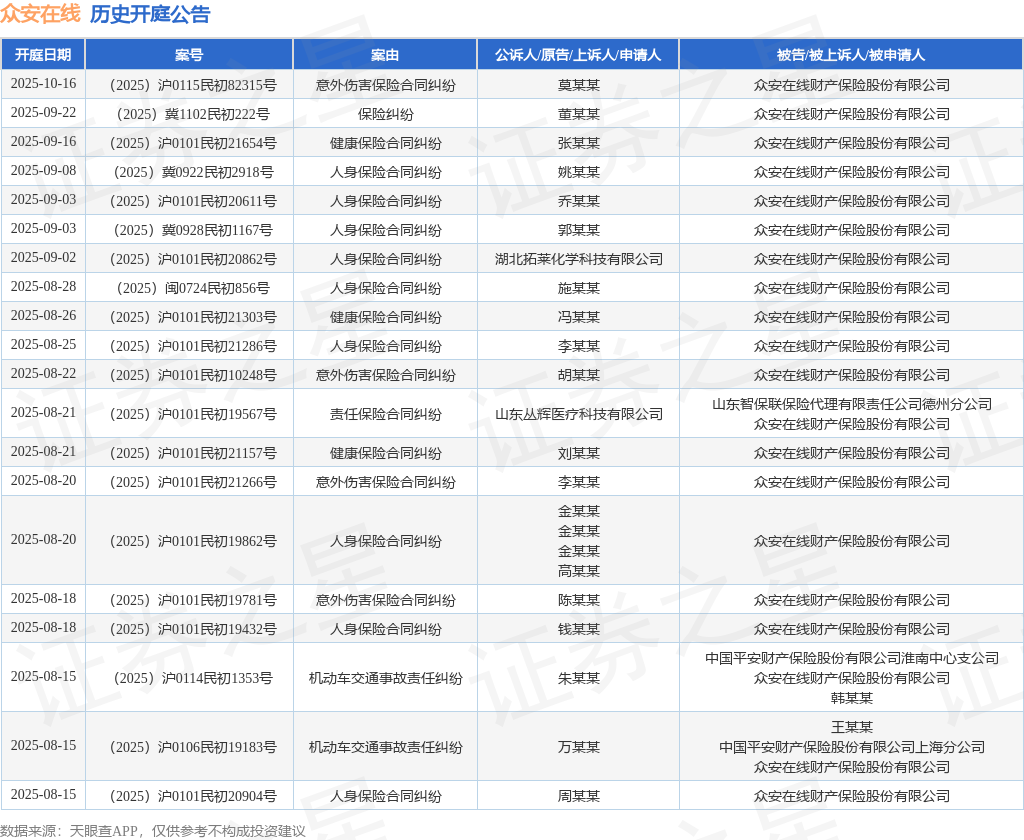
Task: Select the 开庭日期 column header
Action: [43, 55]
